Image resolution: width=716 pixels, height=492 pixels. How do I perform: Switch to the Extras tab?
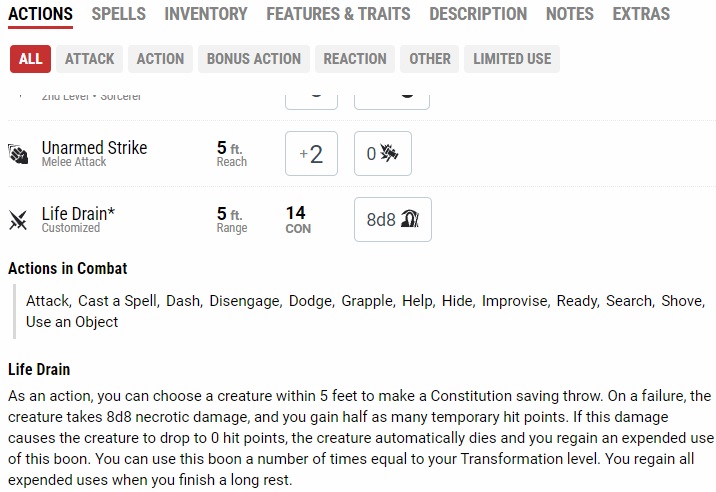click(x=641, y=14)
